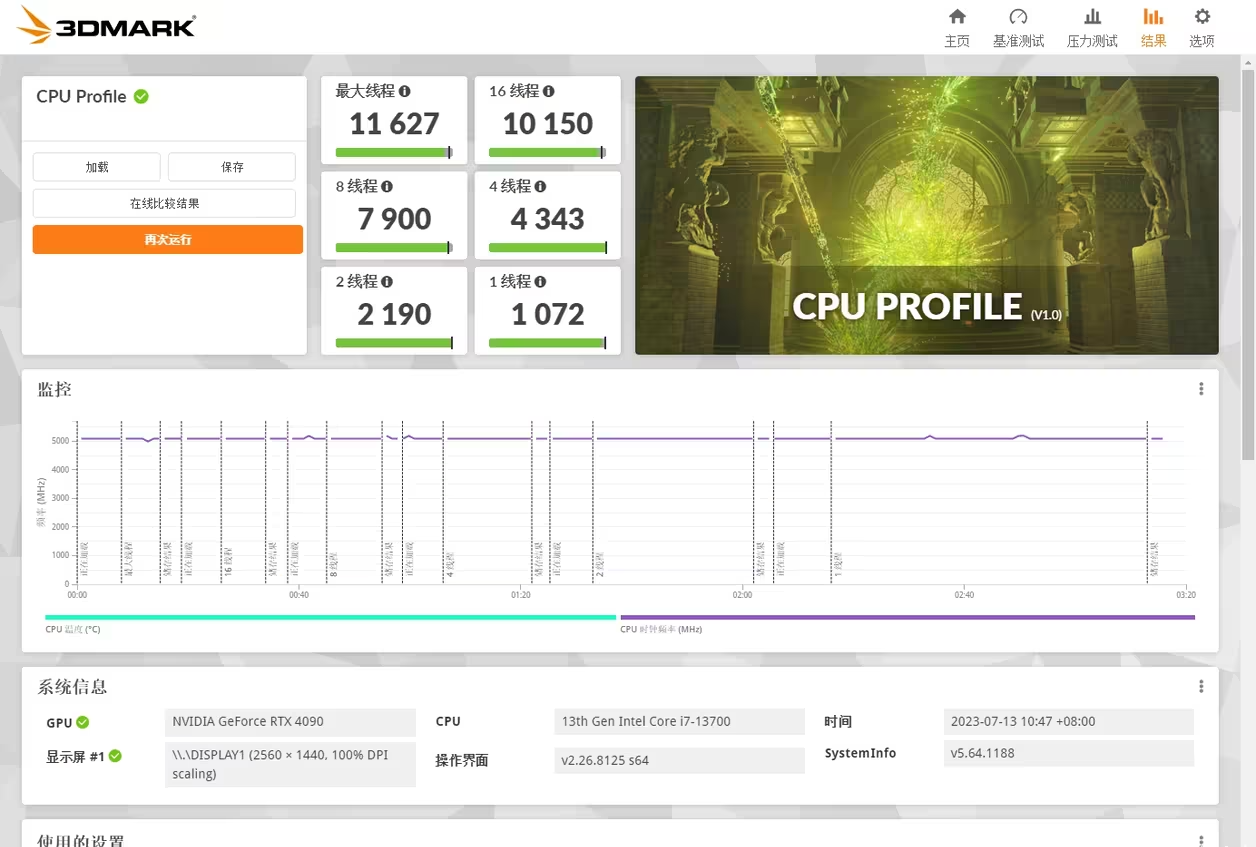Click info icon beside 最大线程
This screenshot has width=1256, height=847.
tap(405, 91)
